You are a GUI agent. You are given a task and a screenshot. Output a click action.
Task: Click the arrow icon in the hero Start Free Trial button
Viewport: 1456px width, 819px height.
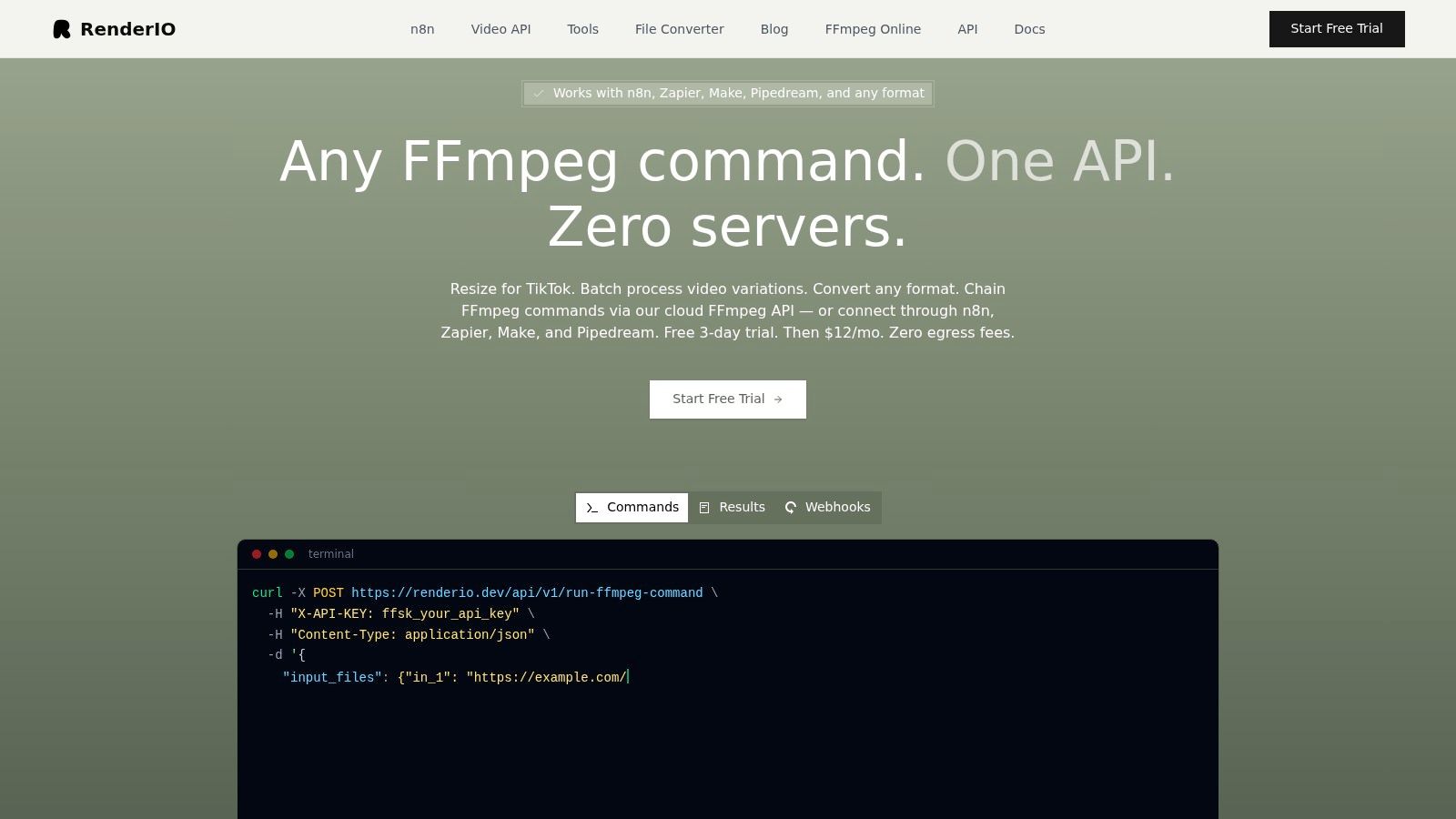778,399
